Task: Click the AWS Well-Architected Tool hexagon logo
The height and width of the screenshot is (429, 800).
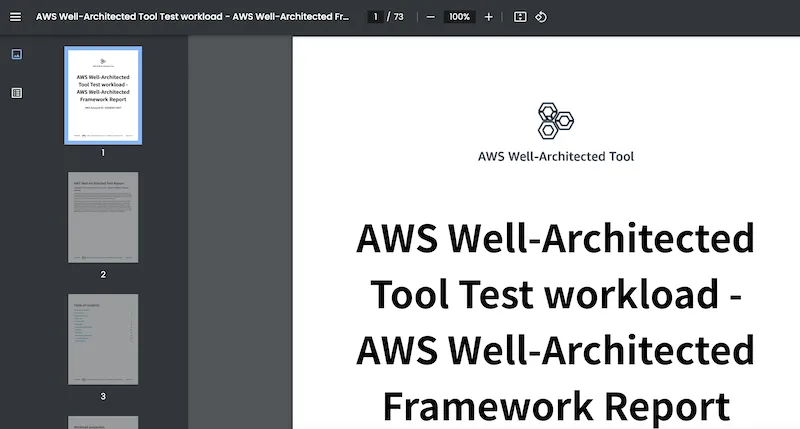Action: (556, 121)
